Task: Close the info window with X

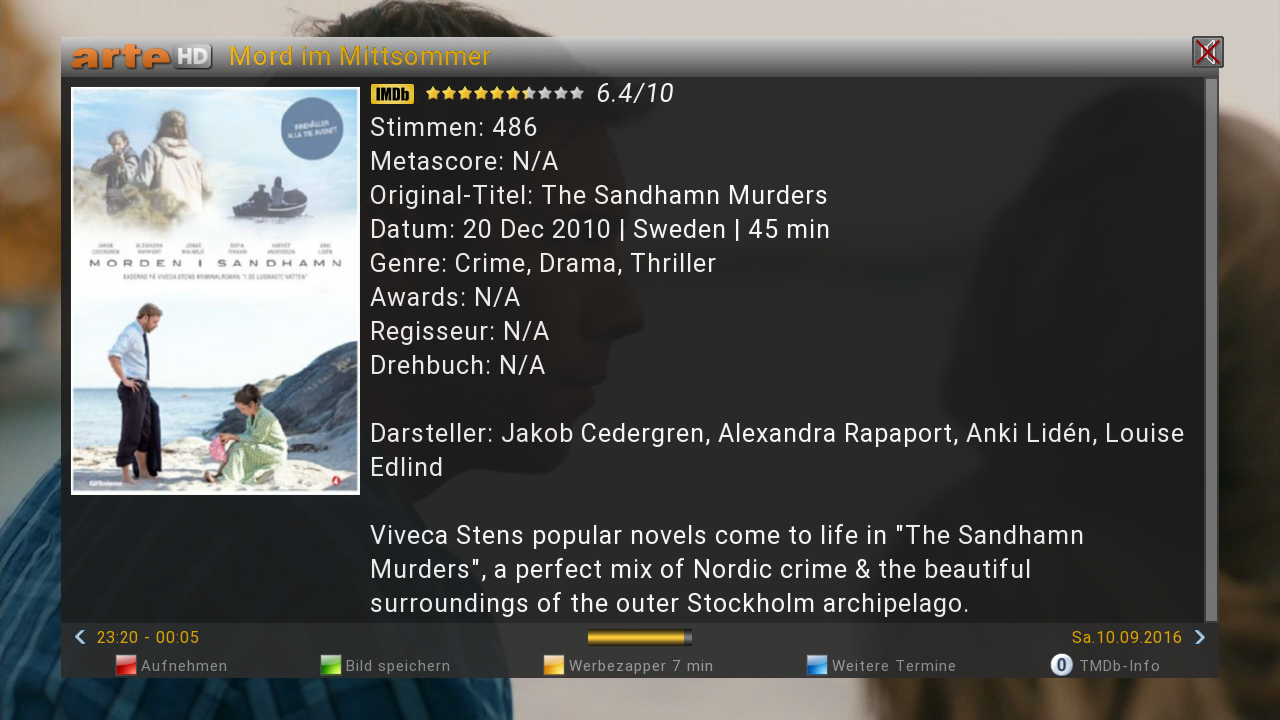Action: tap(1208, 52)
